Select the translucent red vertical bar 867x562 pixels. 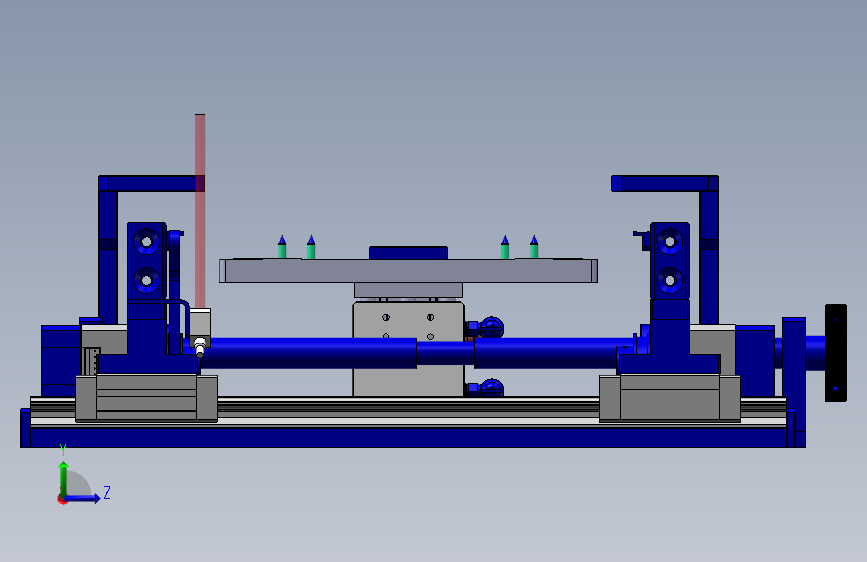pyautogui.click(x=200, y=210)
